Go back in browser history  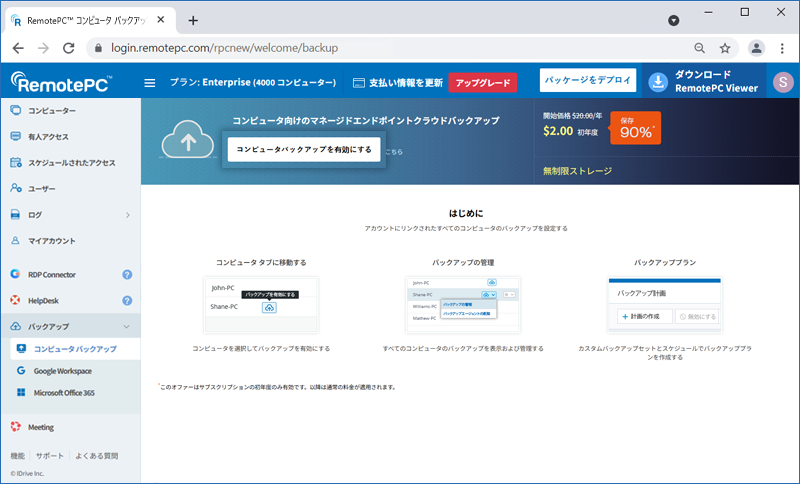tap(18, 48)
